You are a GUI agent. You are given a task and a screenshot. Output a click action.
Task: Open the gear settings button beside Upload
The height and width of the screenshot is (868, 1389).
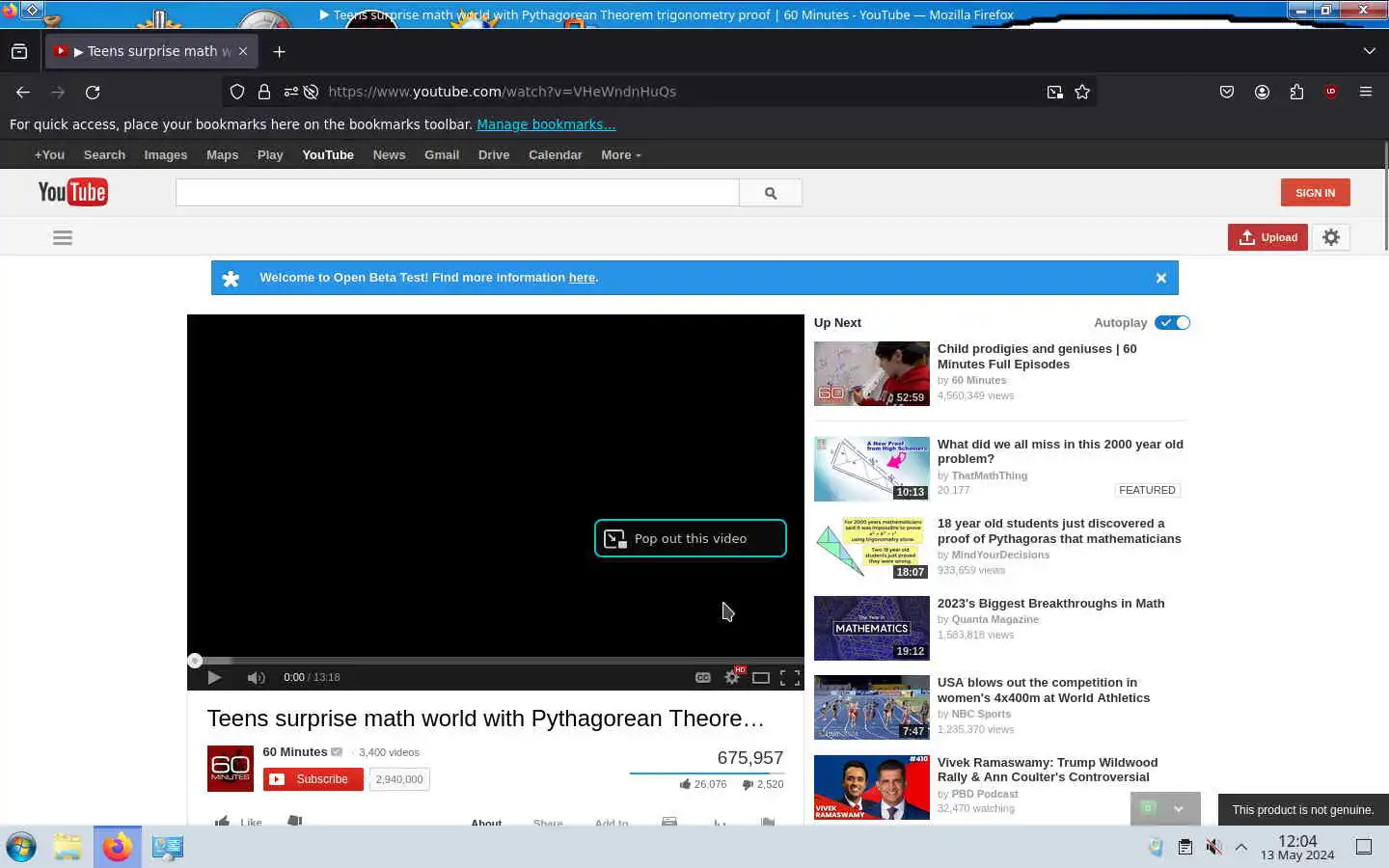[x=1331, y=237]
